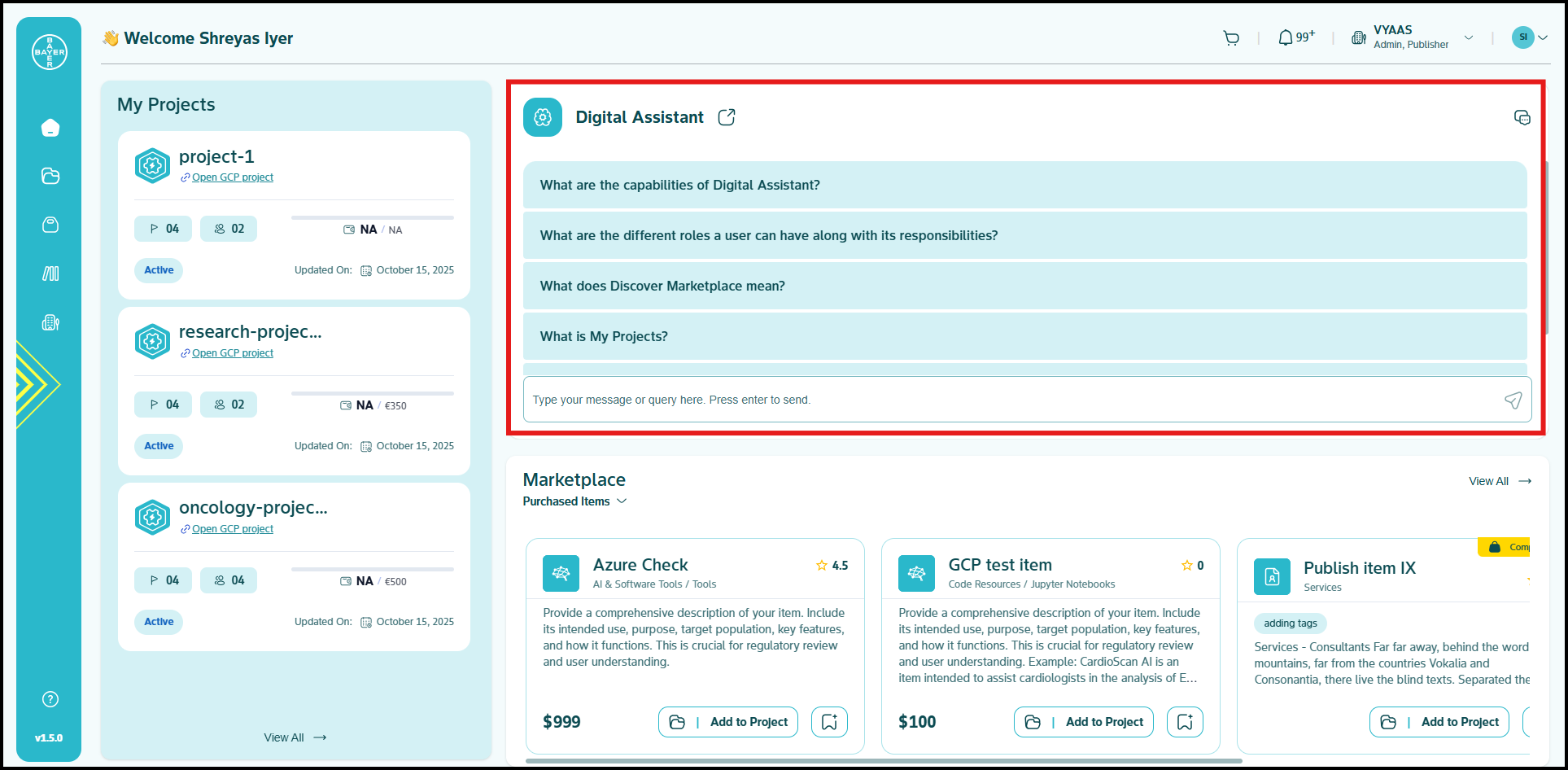Screen dimensions: 1568x770
Task: Click Add to Project for Azure Check
Action: tap(728, 722)
